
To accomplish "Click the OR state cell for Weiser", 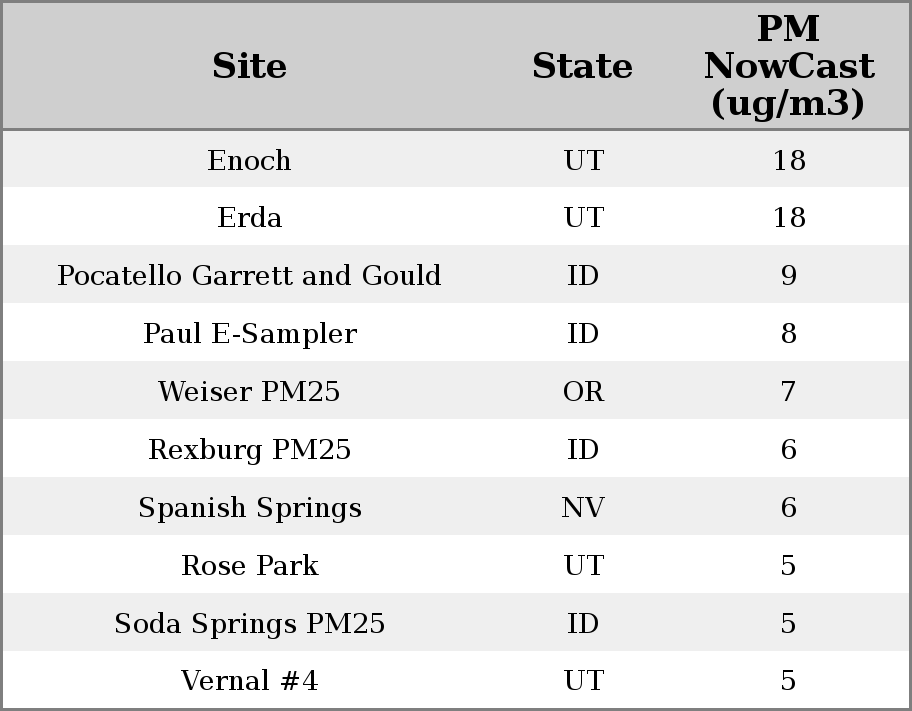I will (x=583, y=392).
